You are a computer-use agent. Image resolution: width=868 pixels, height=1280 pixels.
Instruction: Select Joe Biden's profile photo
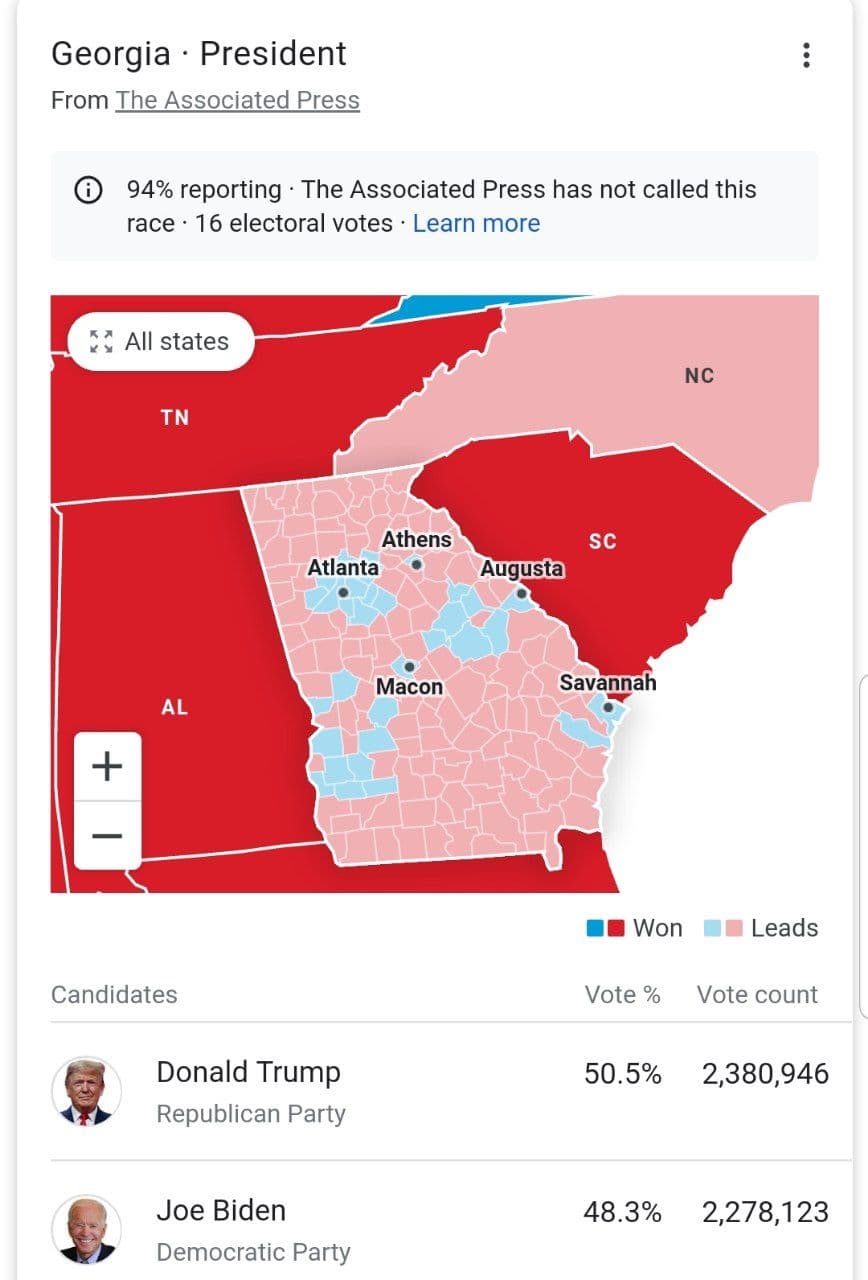coord(86,1229)
